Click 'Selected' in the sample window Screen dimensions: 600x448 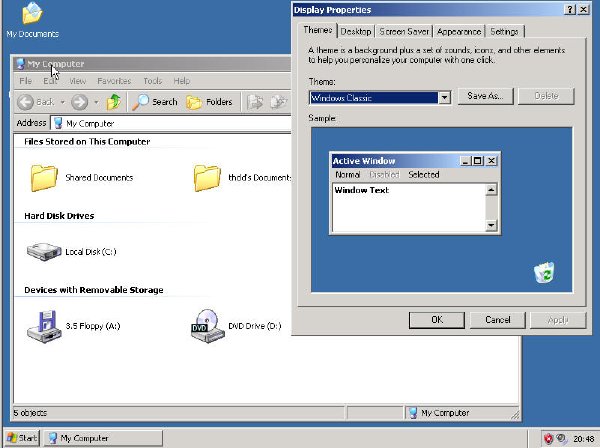point(424,175)
